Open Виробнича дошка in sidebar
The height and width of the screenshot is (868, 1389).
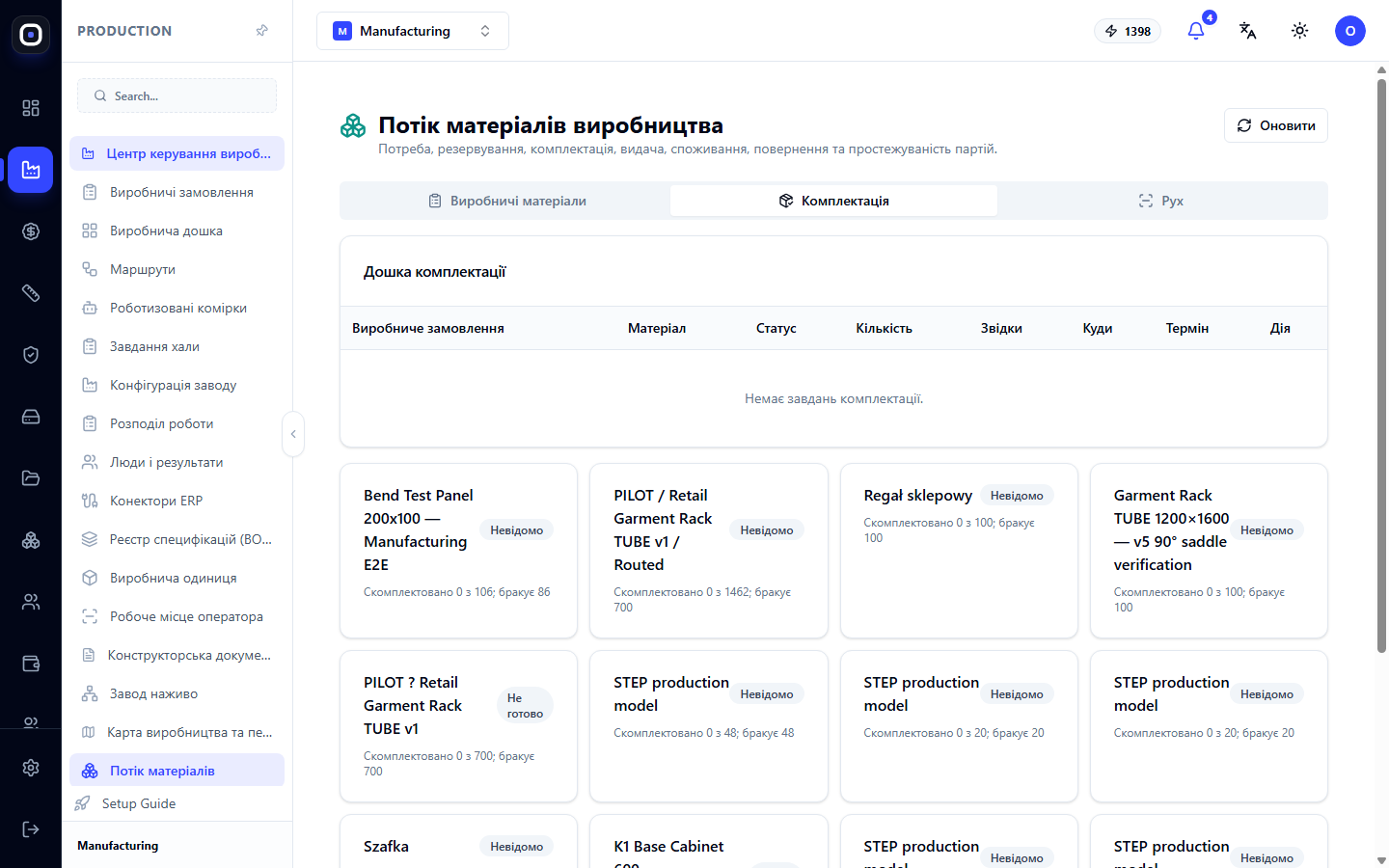[x=177, y=231]
